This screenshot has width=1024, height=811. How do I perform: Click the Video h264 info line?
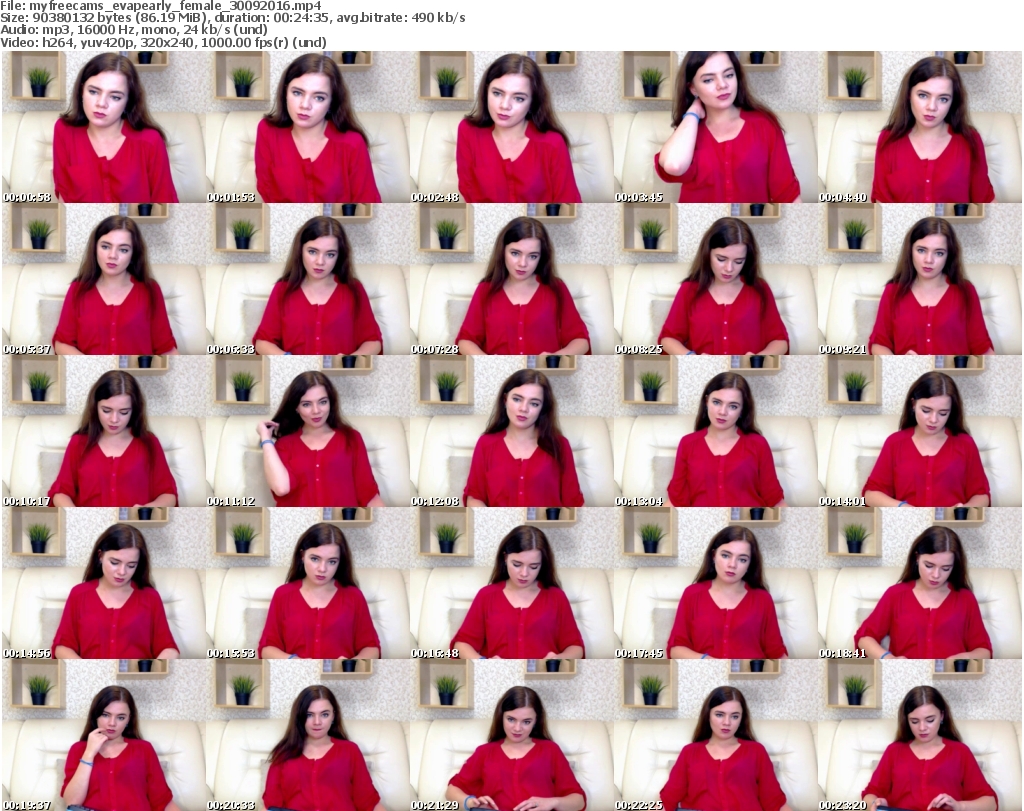163,42
